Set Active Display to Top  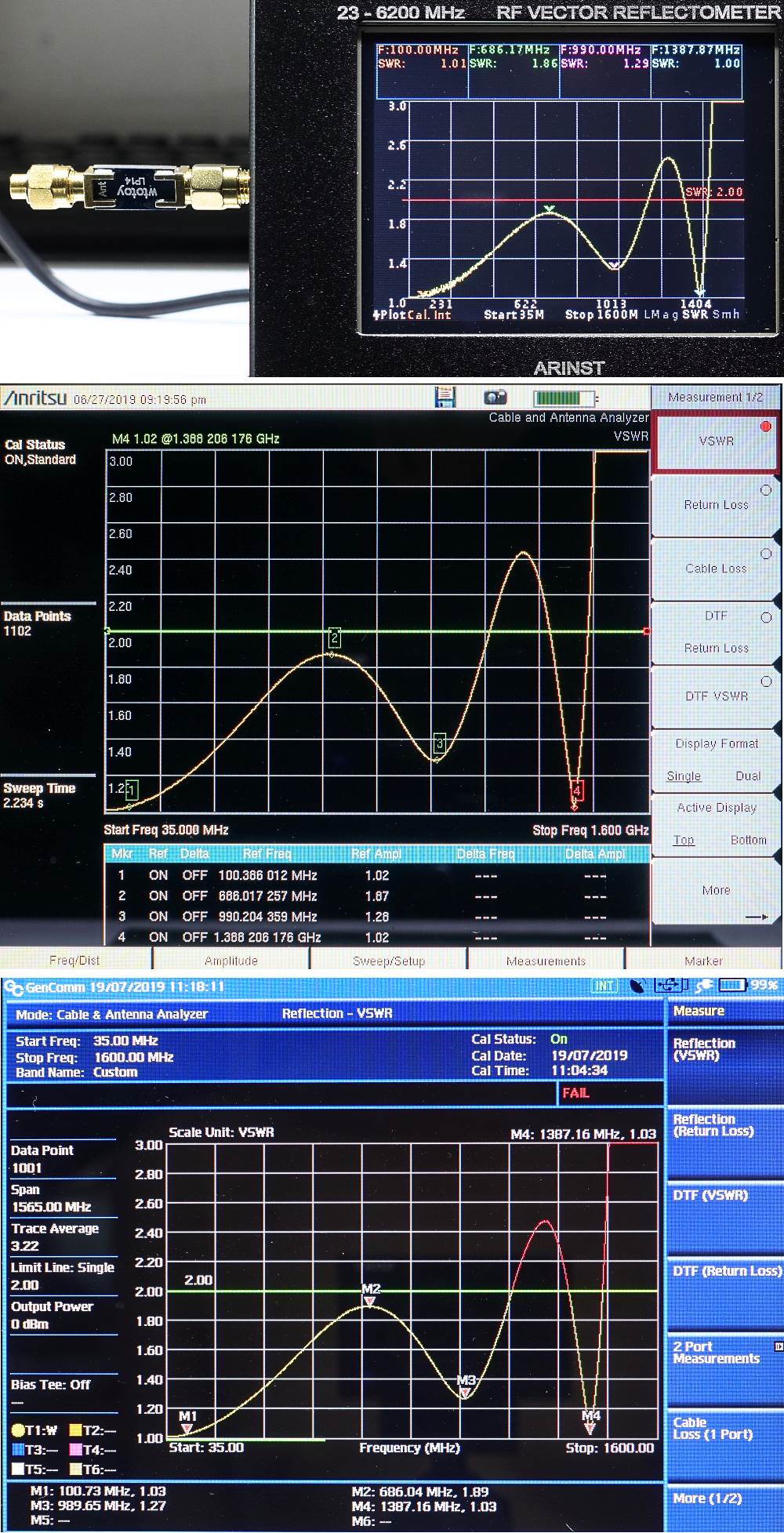coord(684,840)
